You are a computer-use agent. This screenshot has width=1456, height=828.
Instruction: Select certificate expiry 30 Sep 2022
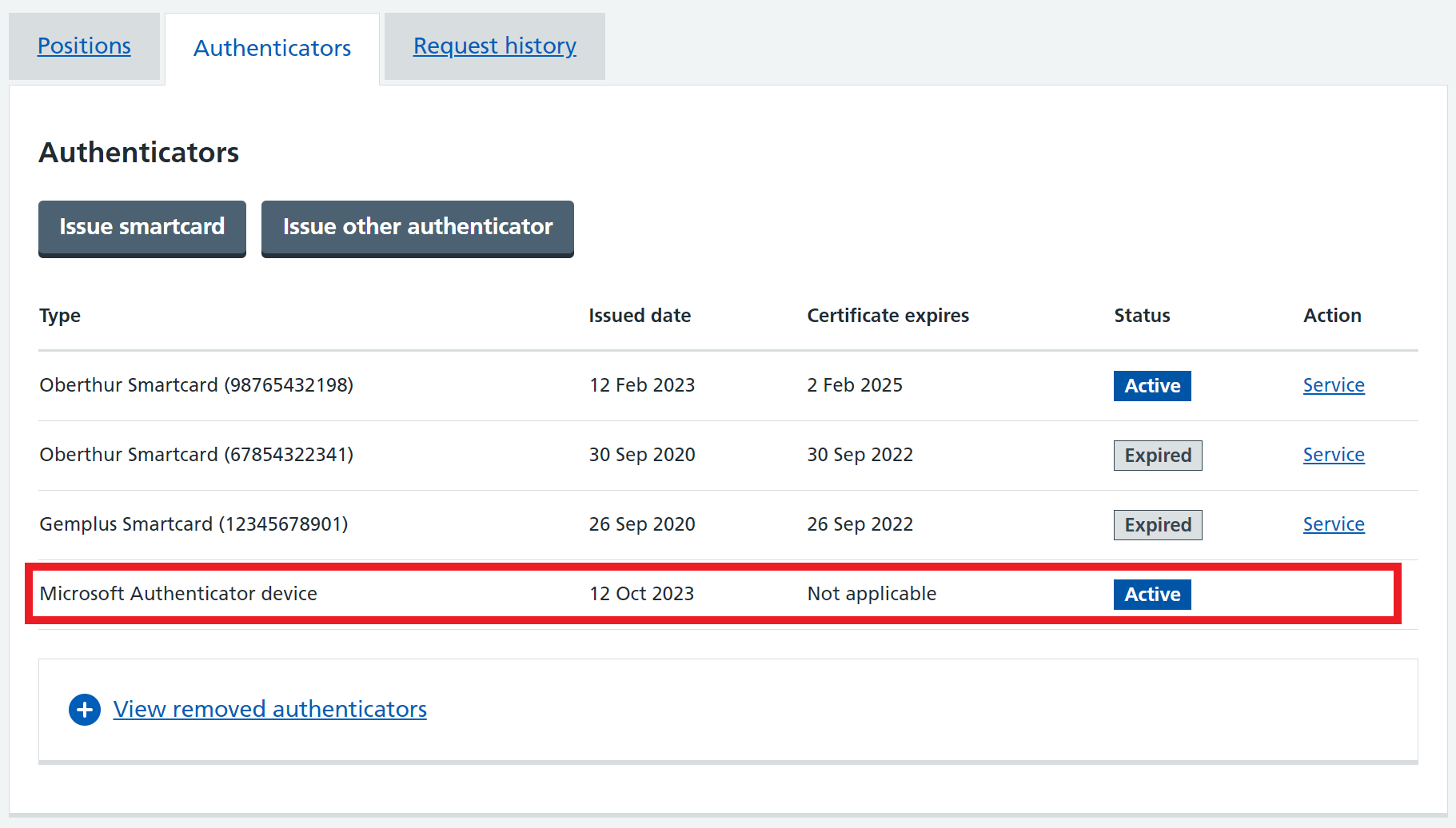coord(860,455)
